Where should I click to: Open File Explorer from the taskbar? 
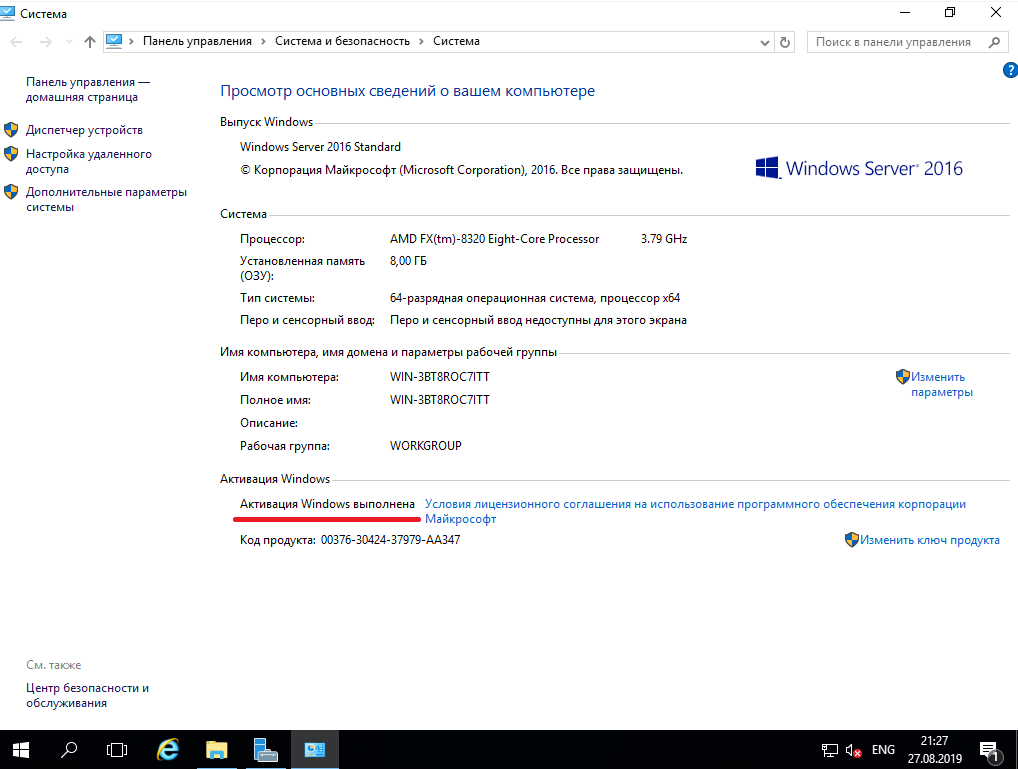pyautogui.click(x=217, y=749)
